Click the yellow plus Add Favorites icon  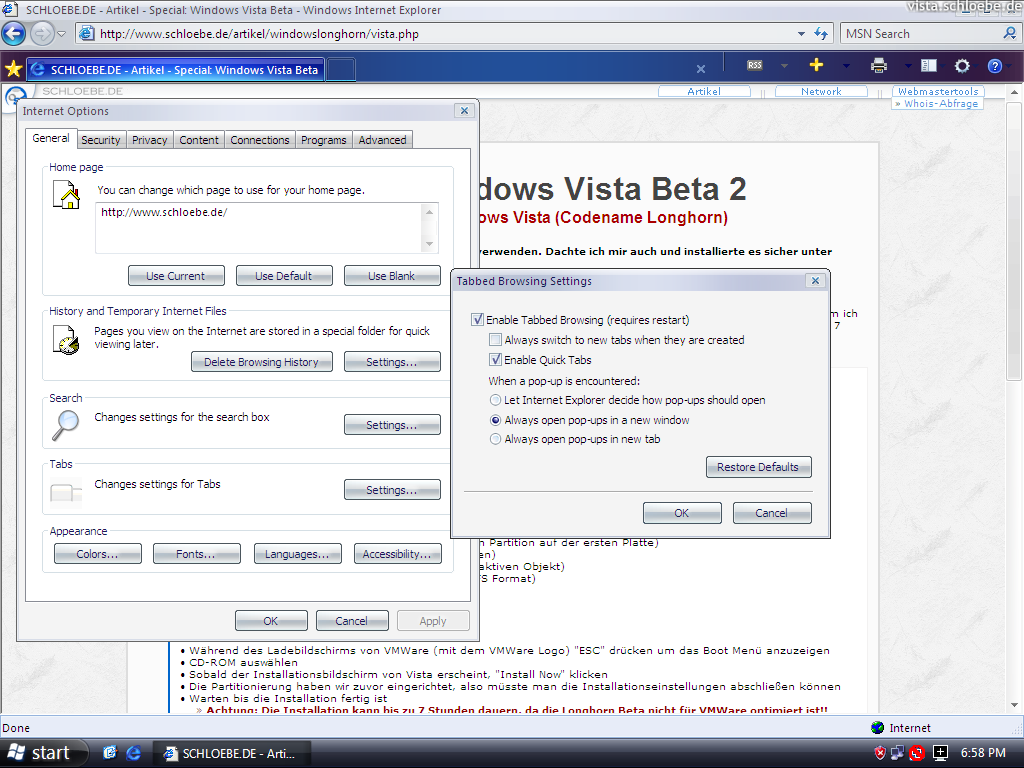(x=816, y=65)
